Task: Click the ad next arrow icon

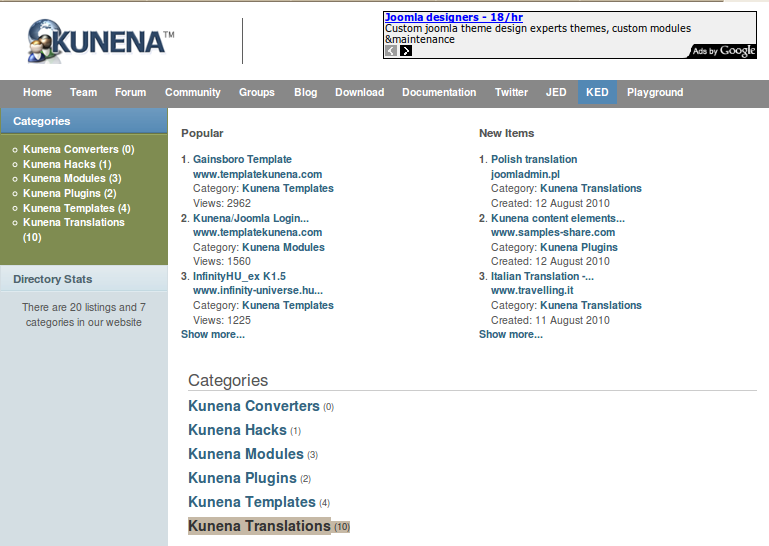Action: point(406,51)
